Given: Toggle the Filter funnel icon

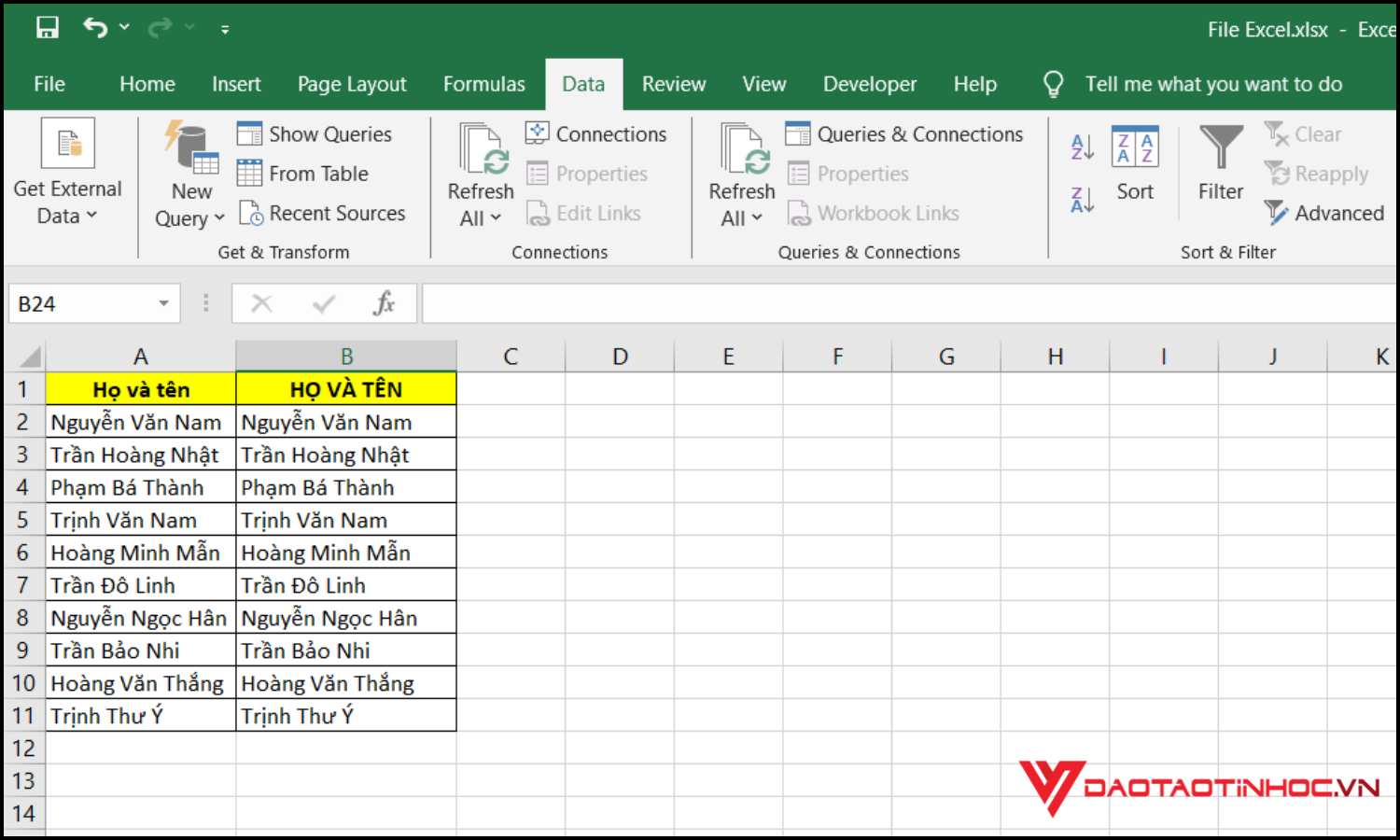Looking at the screenshot, I should [1220, 164].
